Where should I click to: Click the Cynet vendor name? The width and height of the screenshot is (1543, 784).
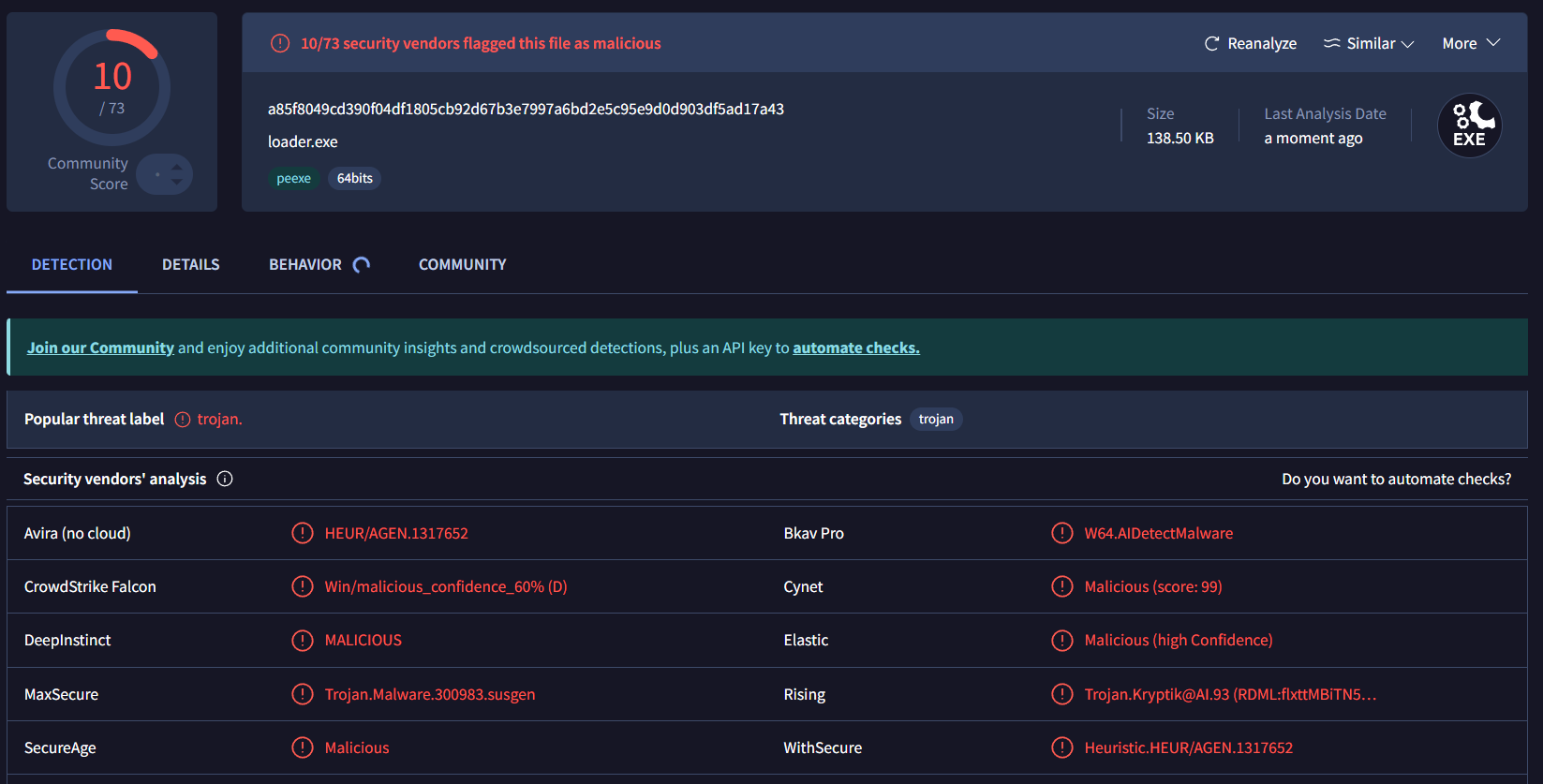coord(804,586)
